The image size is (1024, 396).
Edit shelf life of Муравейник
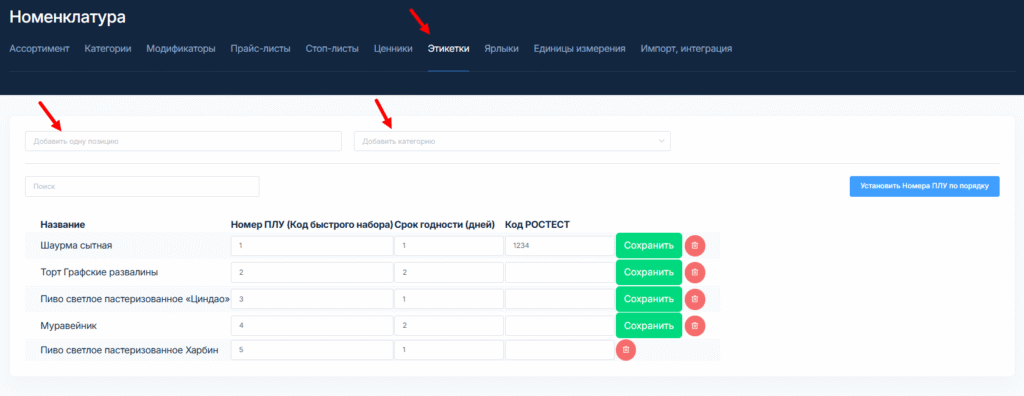click(449, 325)
